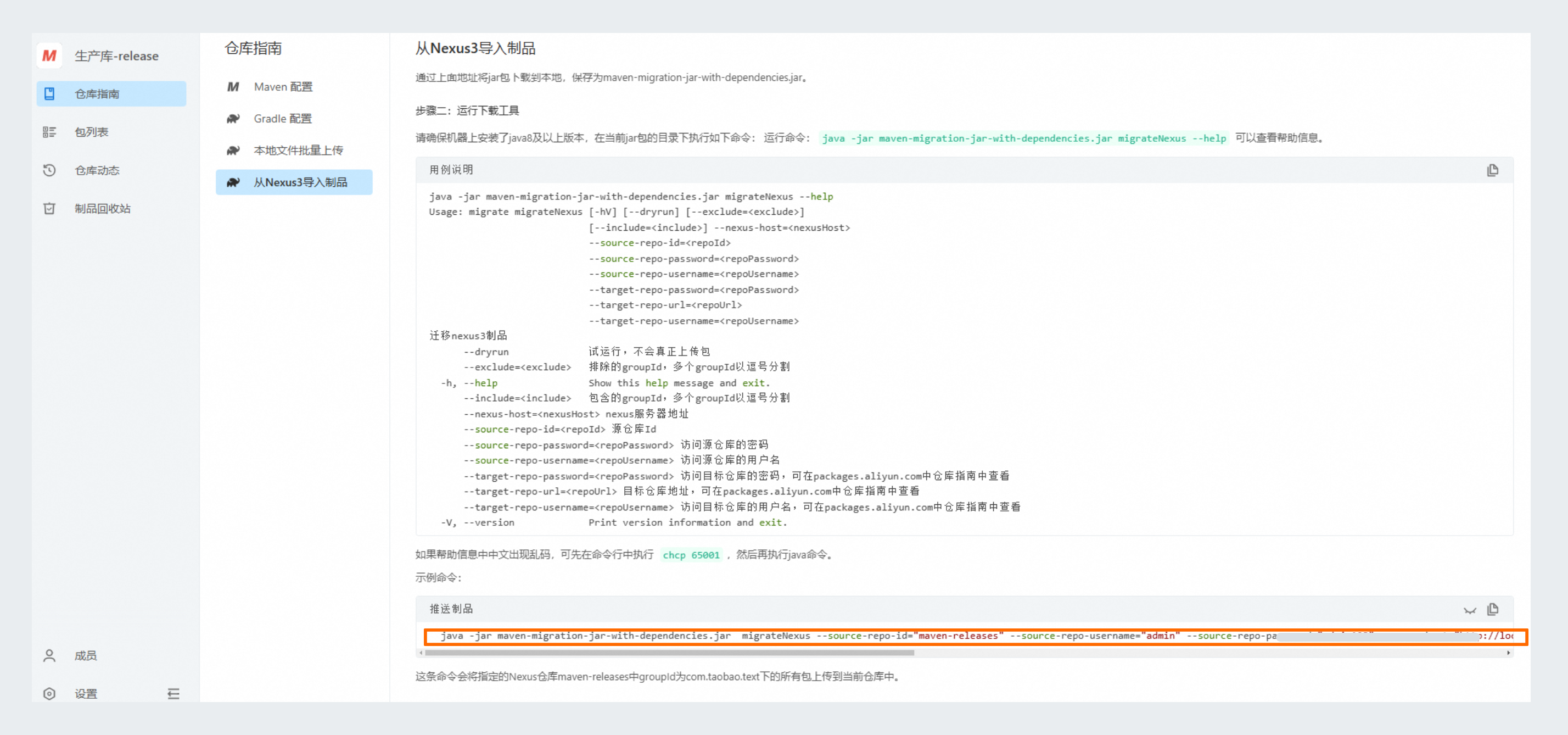1568x735 pixels.
Task: Select the 从Nexus3导入制品 guide
Action: point(294,182)
